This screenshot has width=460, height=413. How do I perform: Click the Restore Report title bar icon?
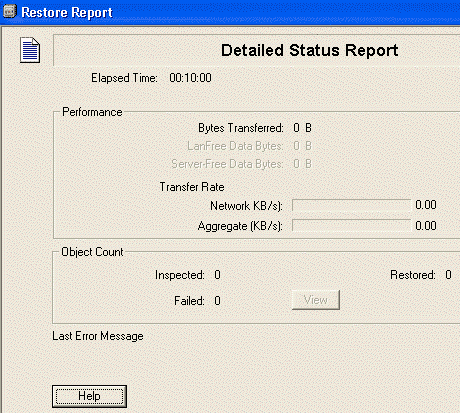(x=10, y=11)
